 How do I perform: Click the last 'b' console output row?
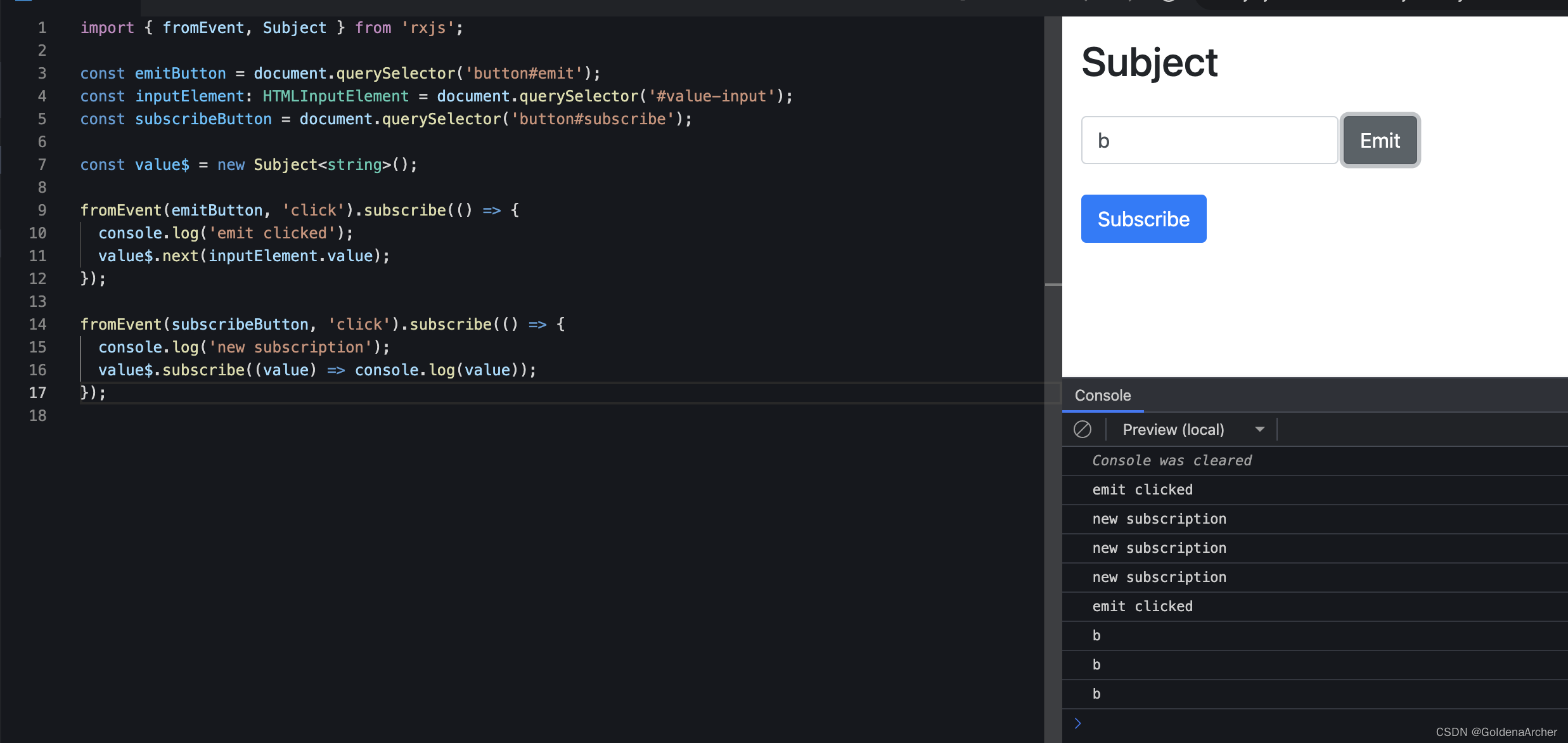[1096, 694]
